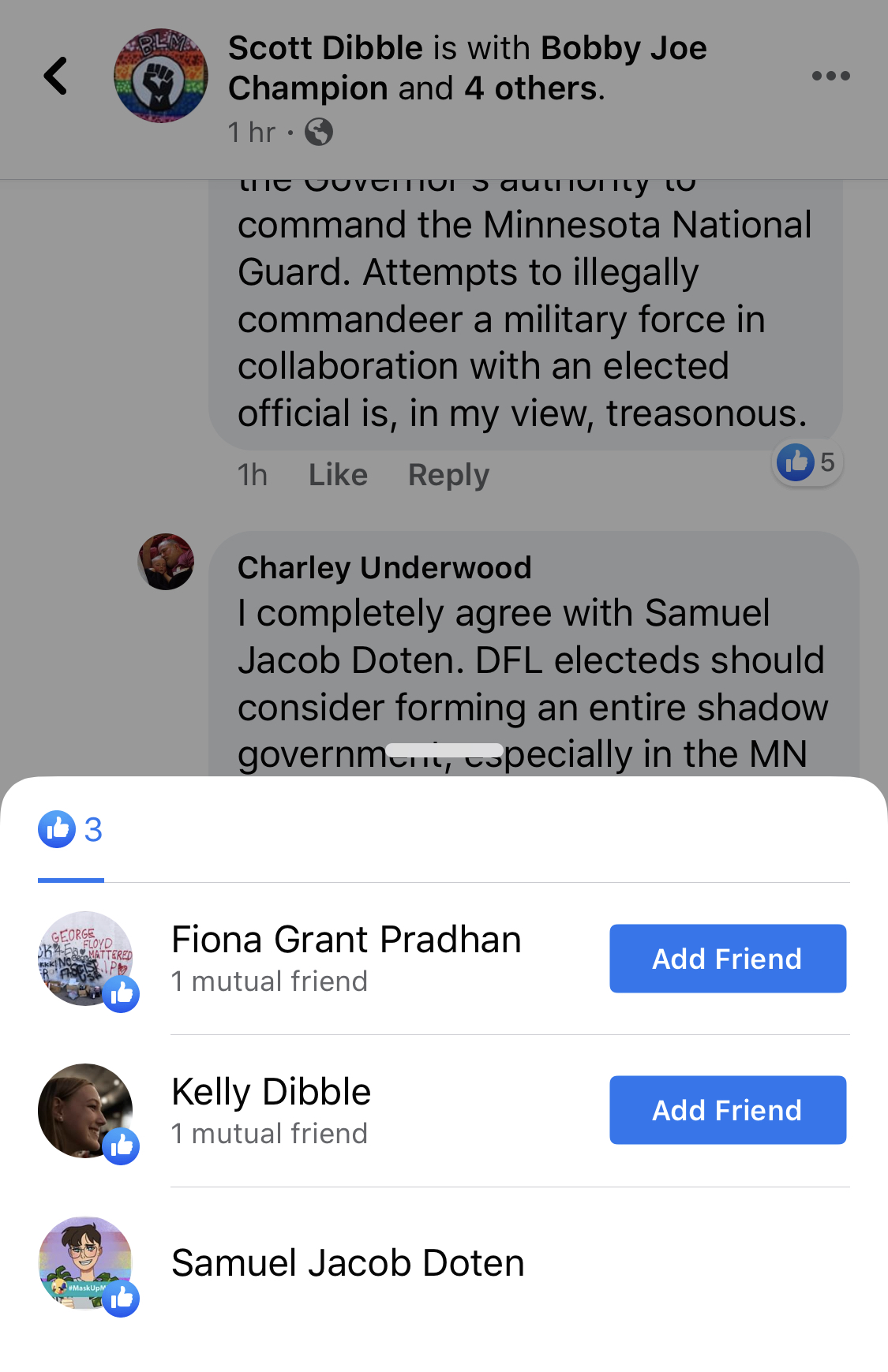Select the 3 likes reaction tab
Screen dimensions: 888x1372
[71, 830]
